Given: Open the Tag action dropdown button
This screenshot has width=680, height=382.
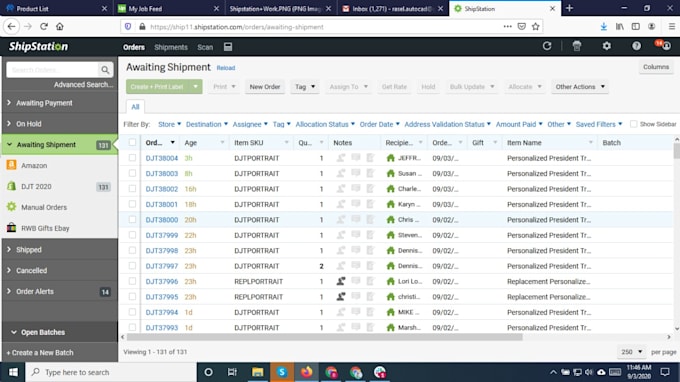Looking at the screenshot, I should 305,87.
